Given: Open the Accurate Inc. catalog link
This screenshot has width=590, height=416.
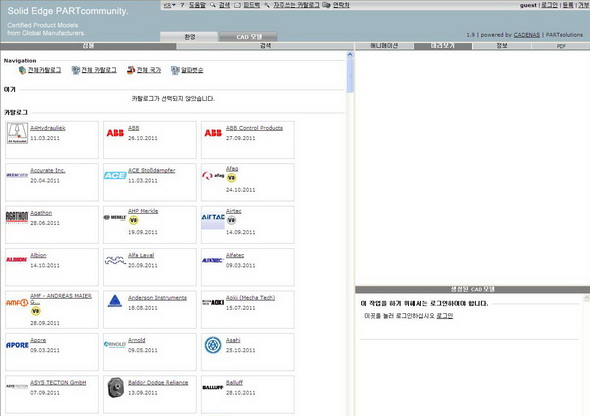Looking at the screenshot, I should [47, 170].
